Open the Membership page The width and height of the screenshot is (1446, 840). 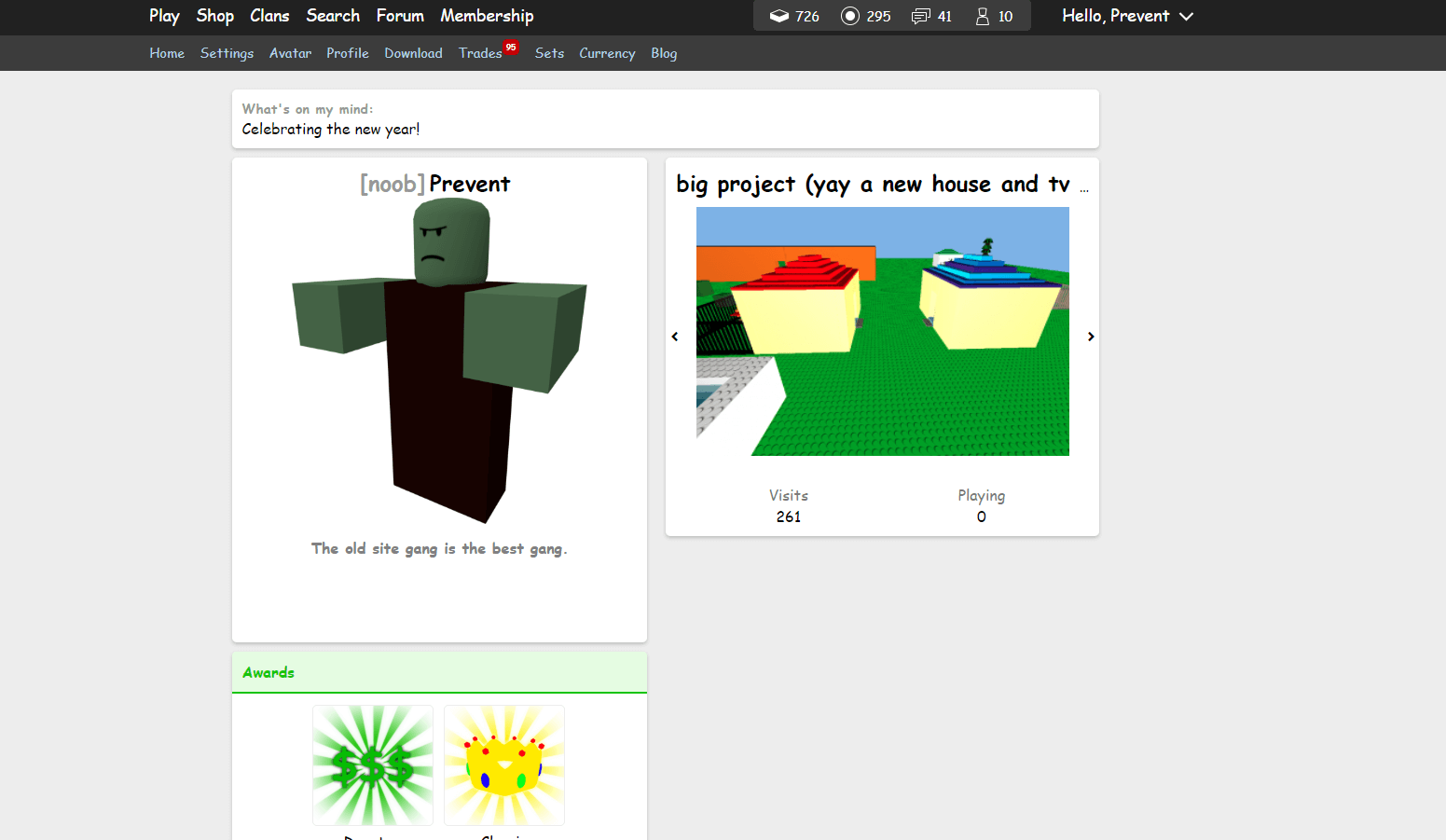487,16
